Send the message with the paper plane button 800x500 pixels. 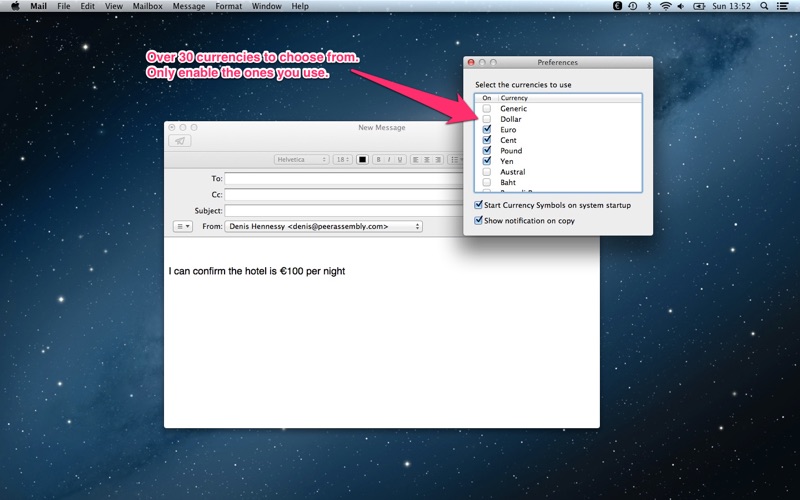(x=180, y=141)
